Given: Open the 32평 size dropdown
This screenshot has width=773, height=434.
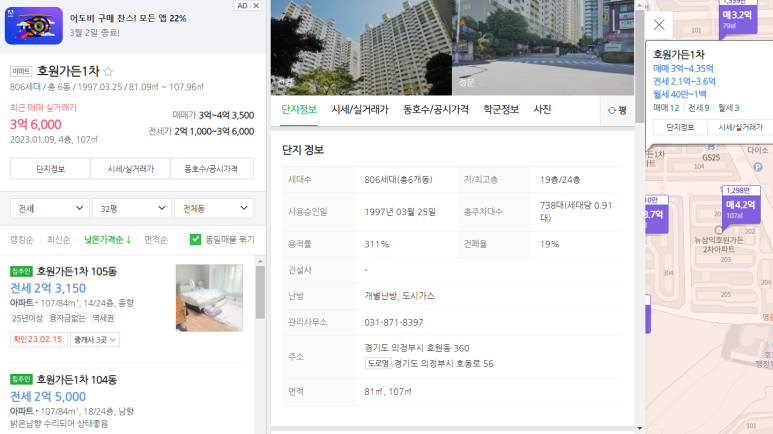Looking at the screenshot, I should pos(132,209).
